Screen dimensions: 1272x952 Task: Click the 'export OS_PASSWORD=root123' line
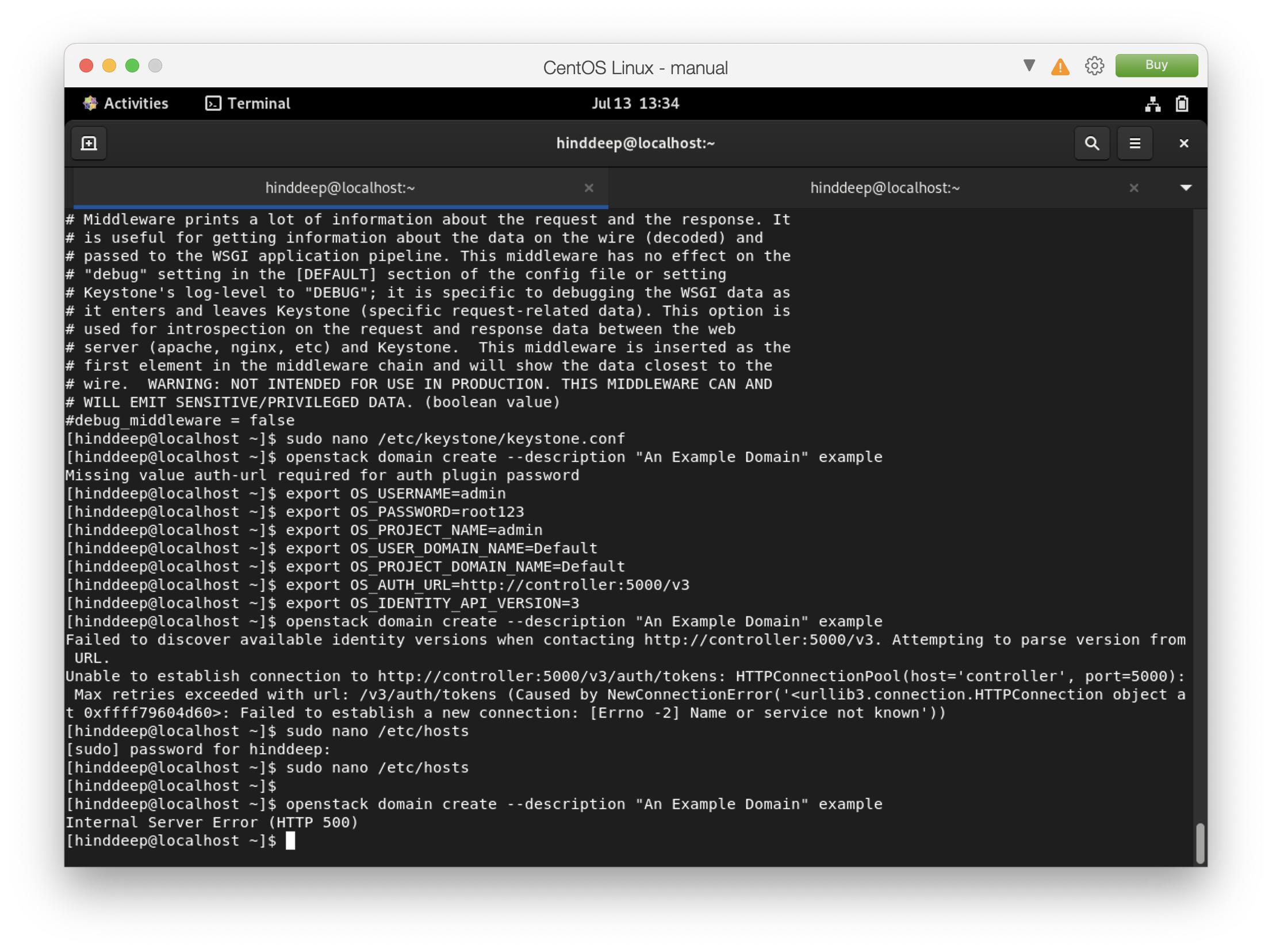pyautogui.click(x=295, y=512)
